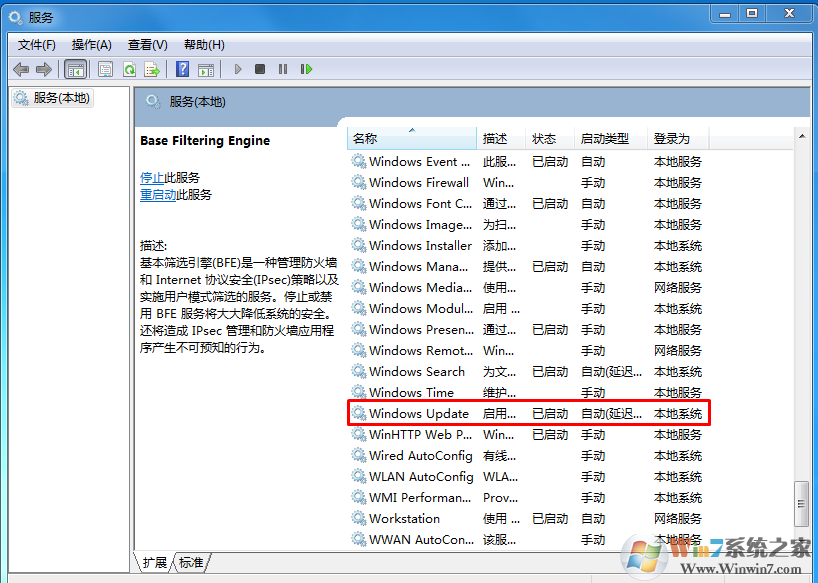Screen dimensions: 818x583
Task: Open the 操作(A) menu
Action: (x=92, y=45)
